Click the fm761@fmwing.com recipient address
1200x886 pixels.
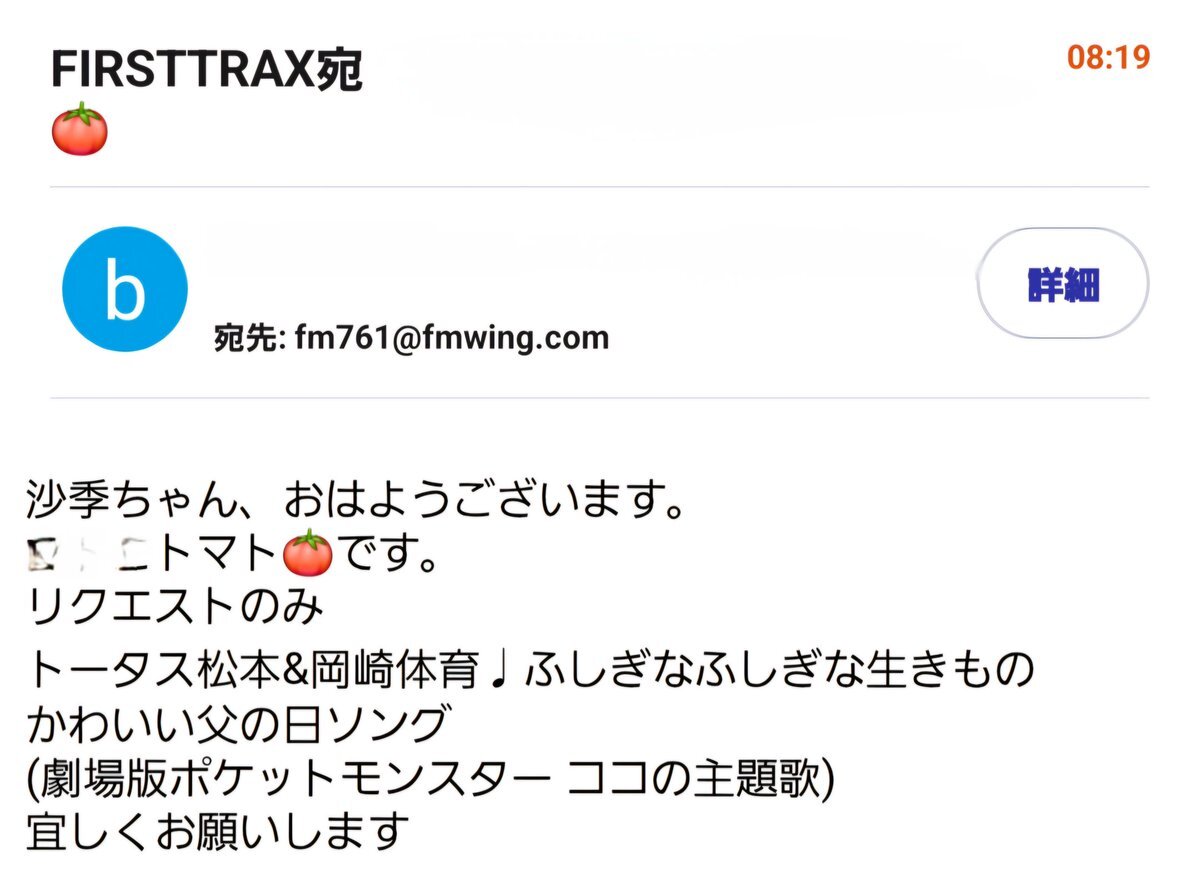click(452, 337)
